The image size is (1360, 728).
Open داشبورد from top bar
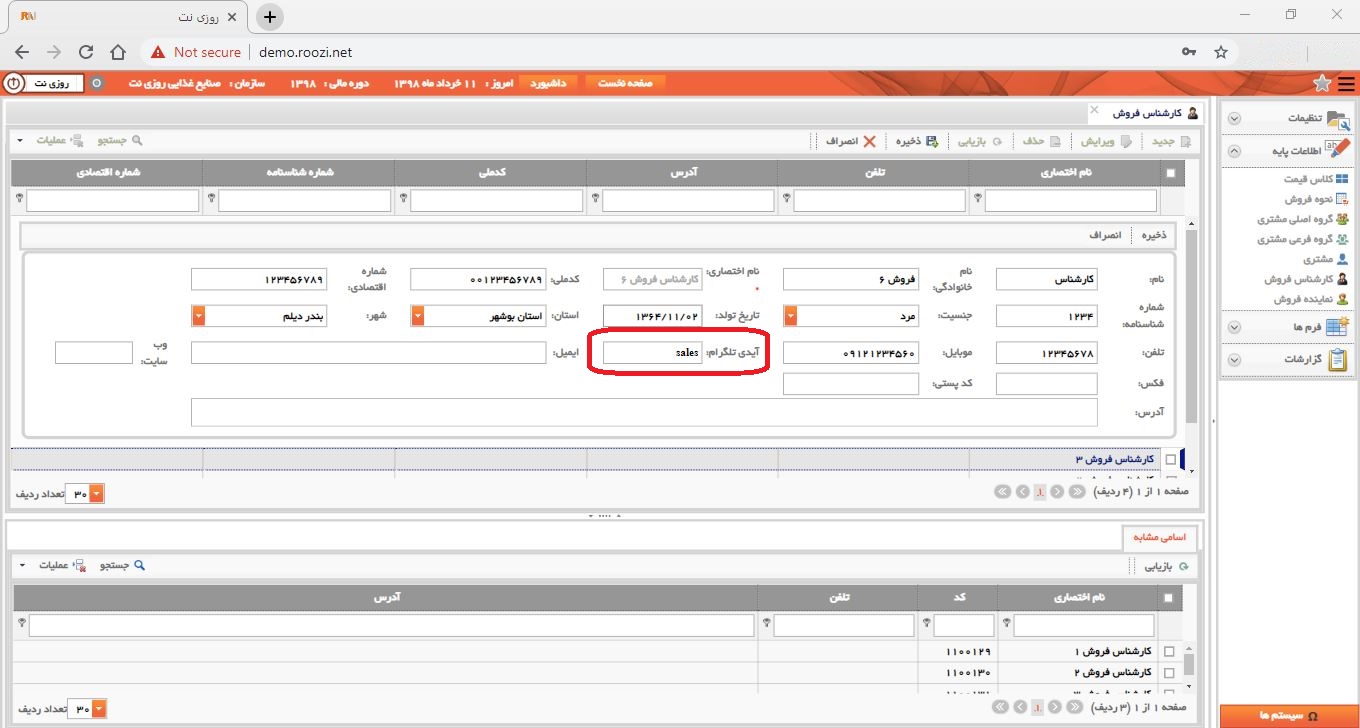547,83
